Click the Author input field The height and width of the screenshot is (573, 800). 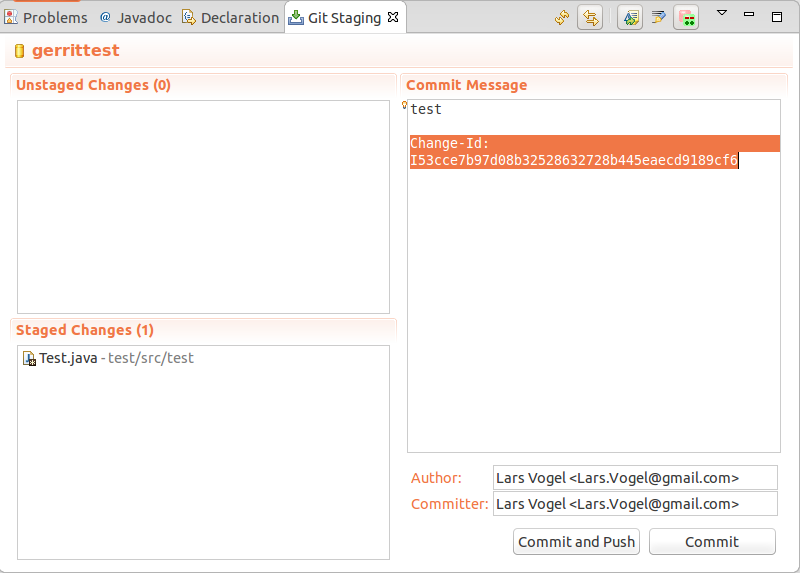pyautogui.click(x=635, y=478)
